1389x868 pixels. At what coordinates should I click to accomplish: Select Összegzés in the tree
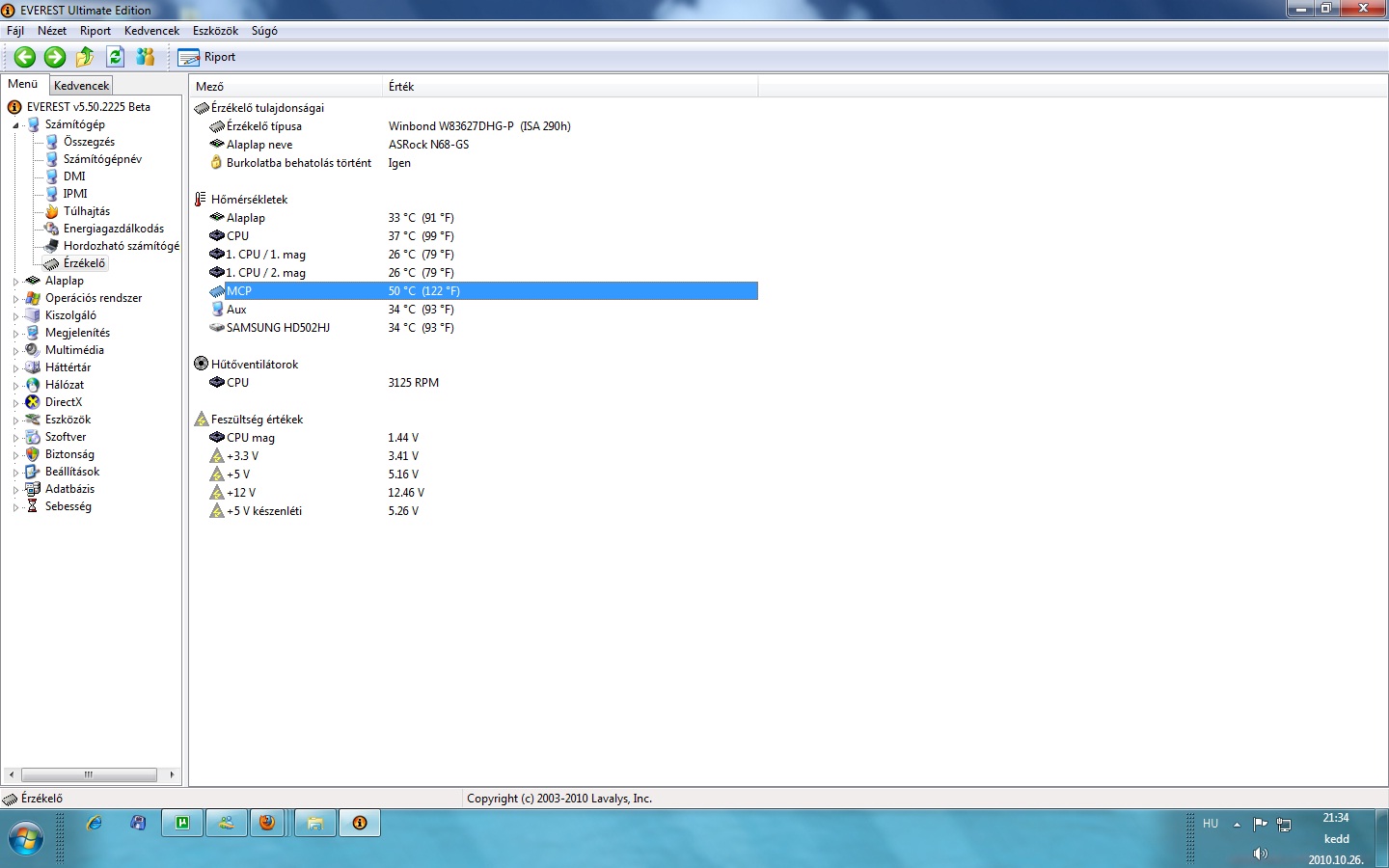[x=89, y=142]
